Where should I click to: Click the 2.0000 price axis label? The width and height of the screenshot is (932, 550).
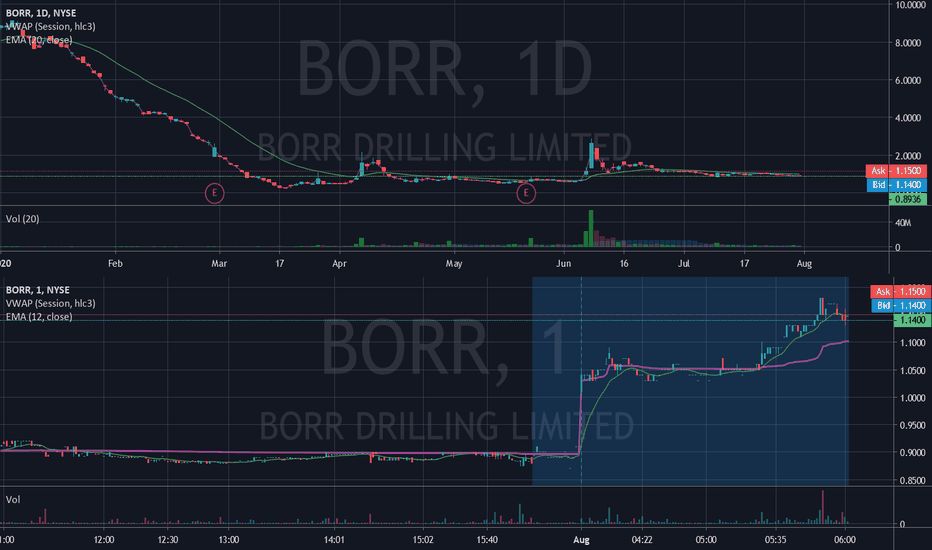coord(908,156)
